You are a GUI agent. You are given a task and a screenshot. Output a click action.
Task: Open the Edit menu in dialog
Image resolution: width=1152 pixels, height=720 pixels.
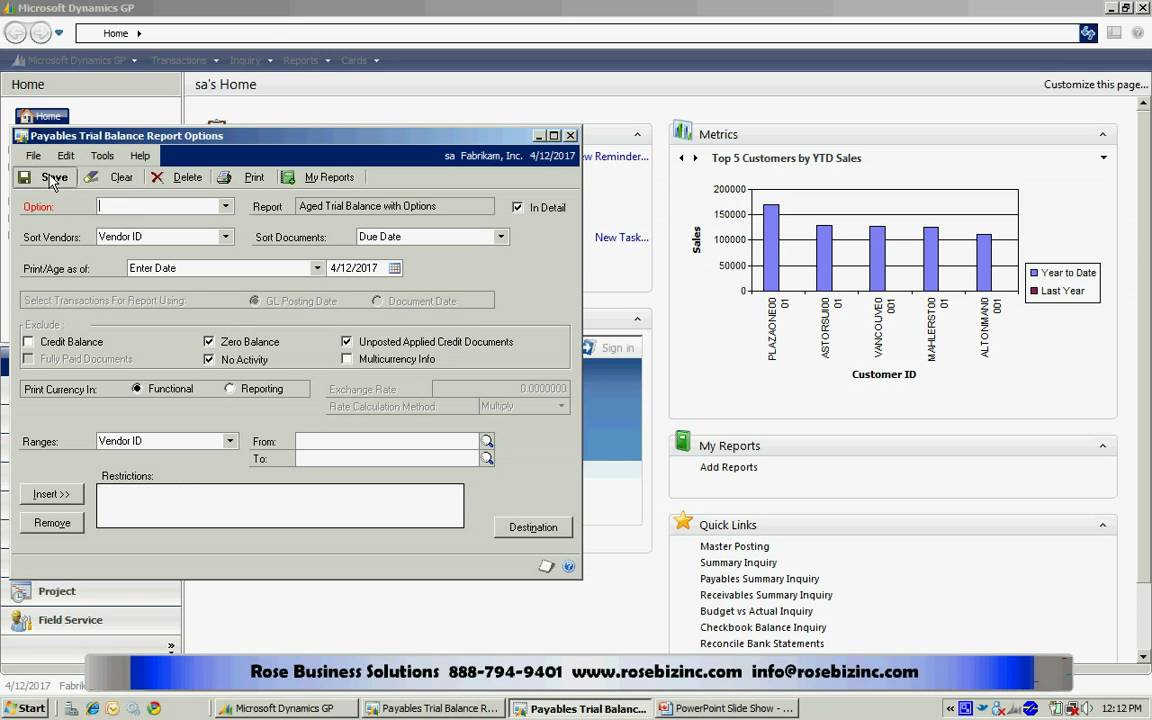click(x=66, y=156)
